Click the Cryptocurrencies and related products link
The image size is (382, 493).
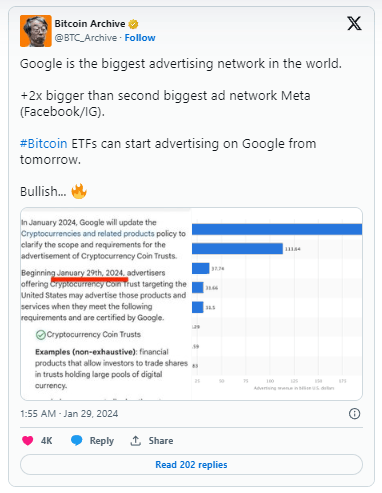click(88, 233)
